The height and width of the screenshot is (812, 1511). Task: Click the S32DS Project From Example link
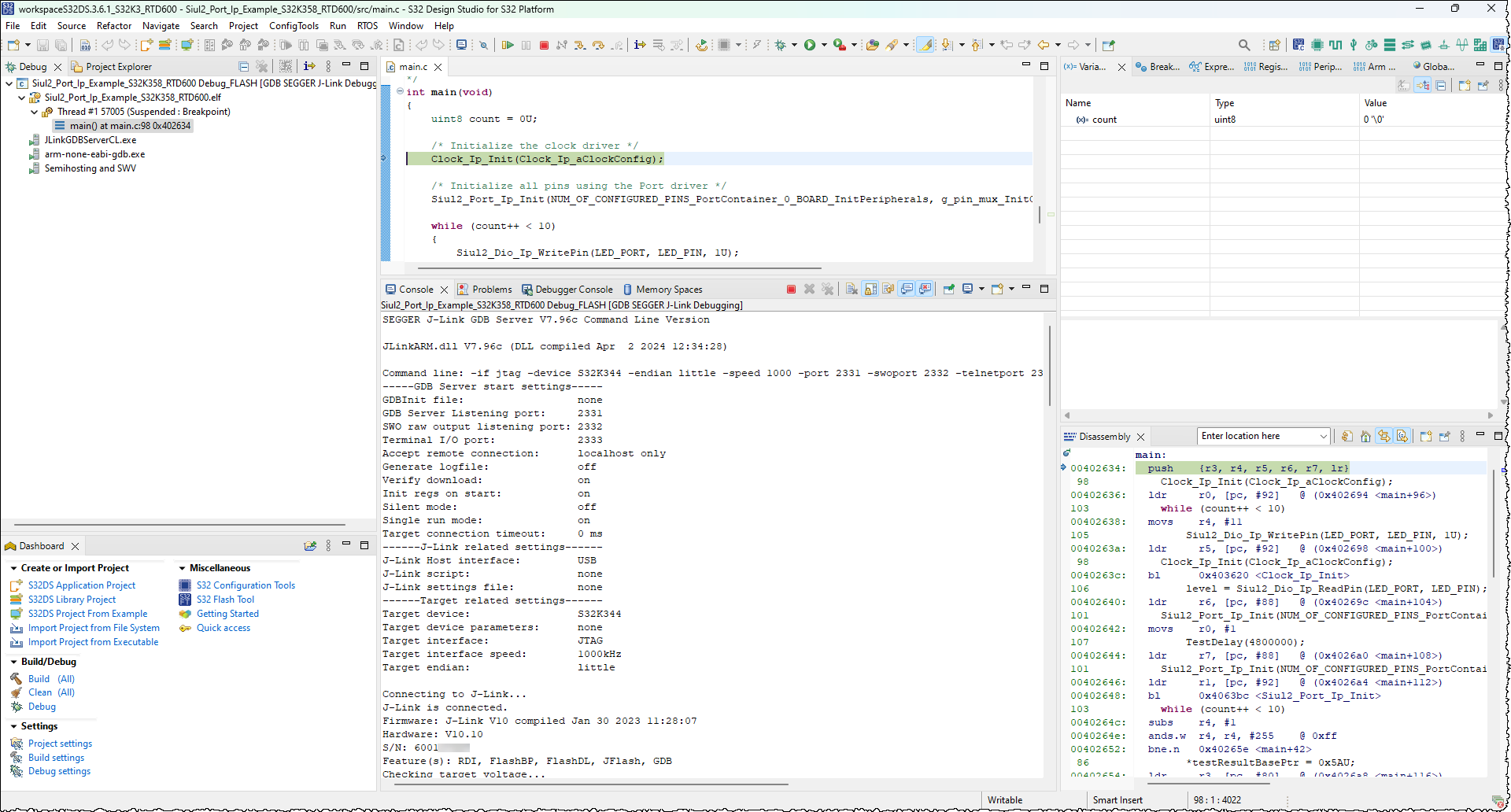[x=87, y=614]
